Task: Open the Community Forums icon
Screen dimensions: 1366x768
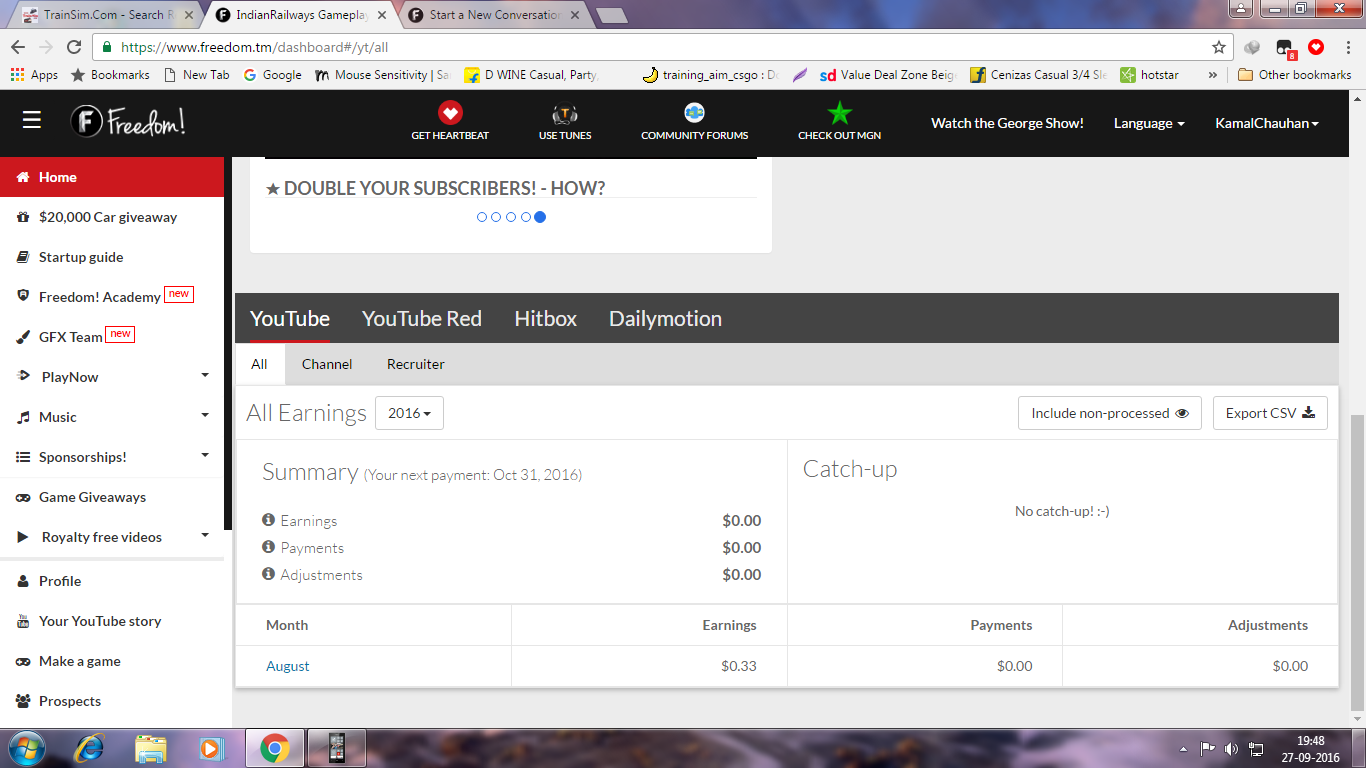Action: click(694, 113)
